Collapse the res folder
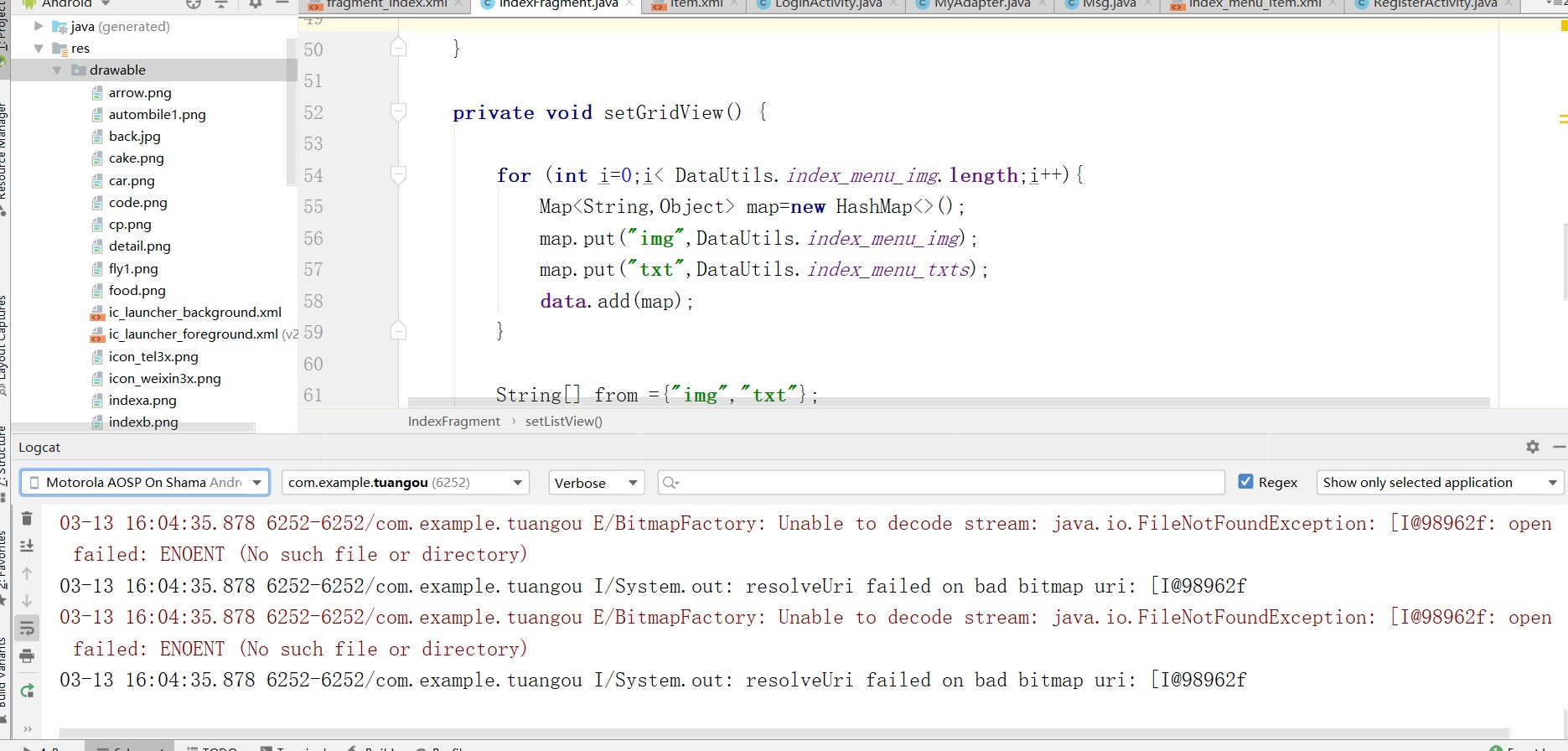1568x751 pixels. pyautogui.click(x=39, y=49)
